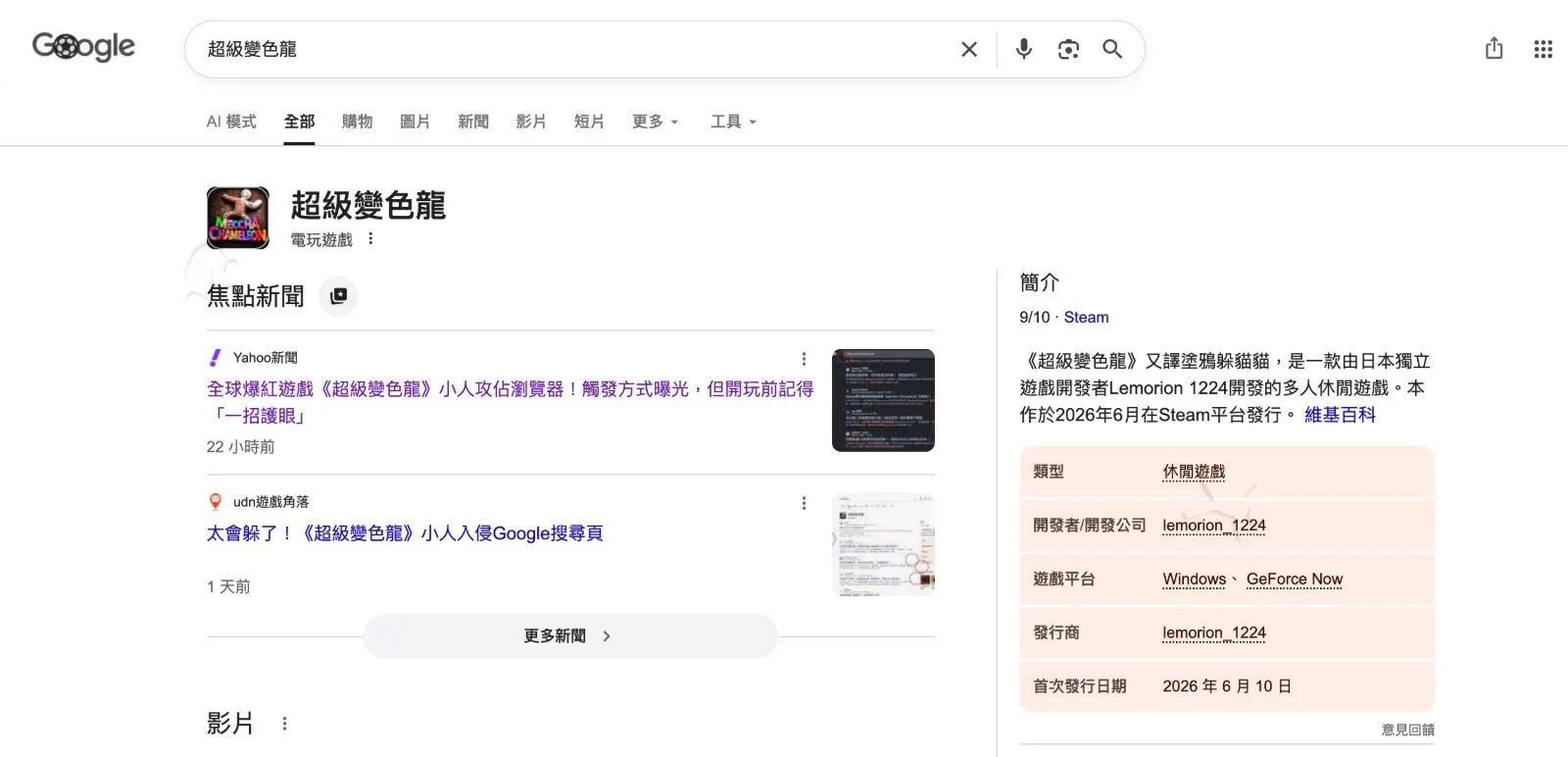The image size is (1568, 757).
Task: Click the 超級變色龍 knowledge panel title
Action: (368, 206)
